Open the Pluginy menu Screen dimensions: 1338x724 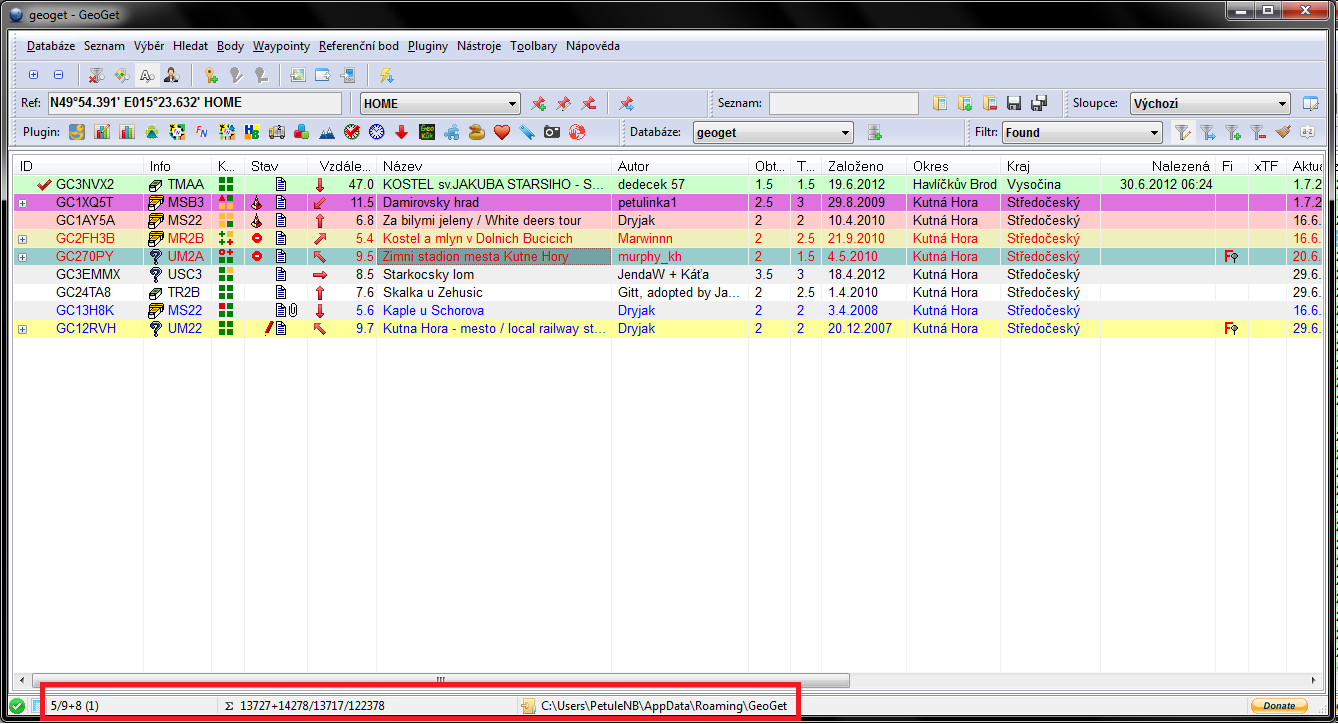428,46
